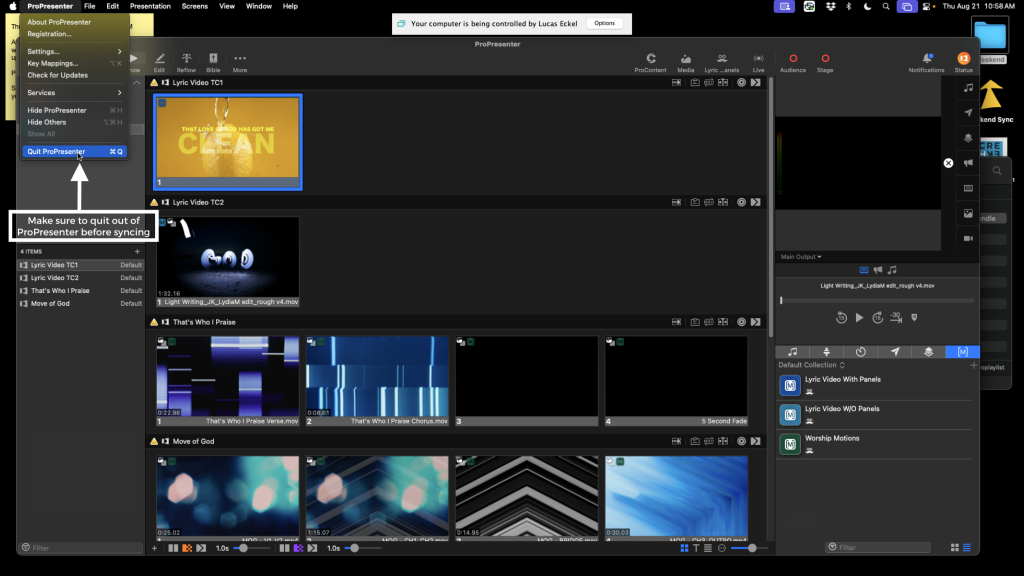Open About ProPresenter menu item
The image size is (1024, 576).
click(59, 22)
